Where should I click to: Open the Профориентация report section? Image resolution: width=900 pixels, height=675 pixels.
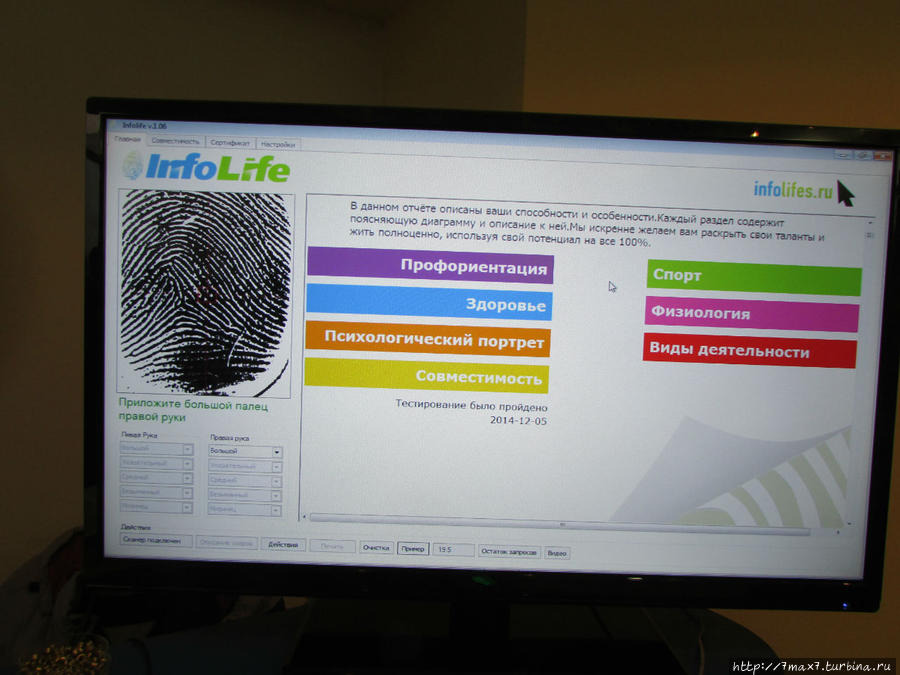(x=430, y=265)
